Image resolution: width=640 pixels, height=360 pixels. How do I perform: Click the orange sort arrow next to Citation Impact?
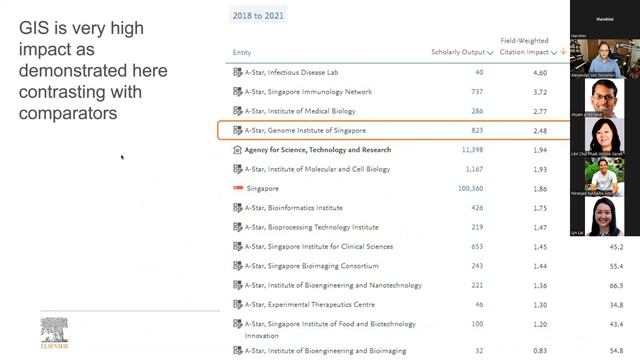(x=563, y=51)
